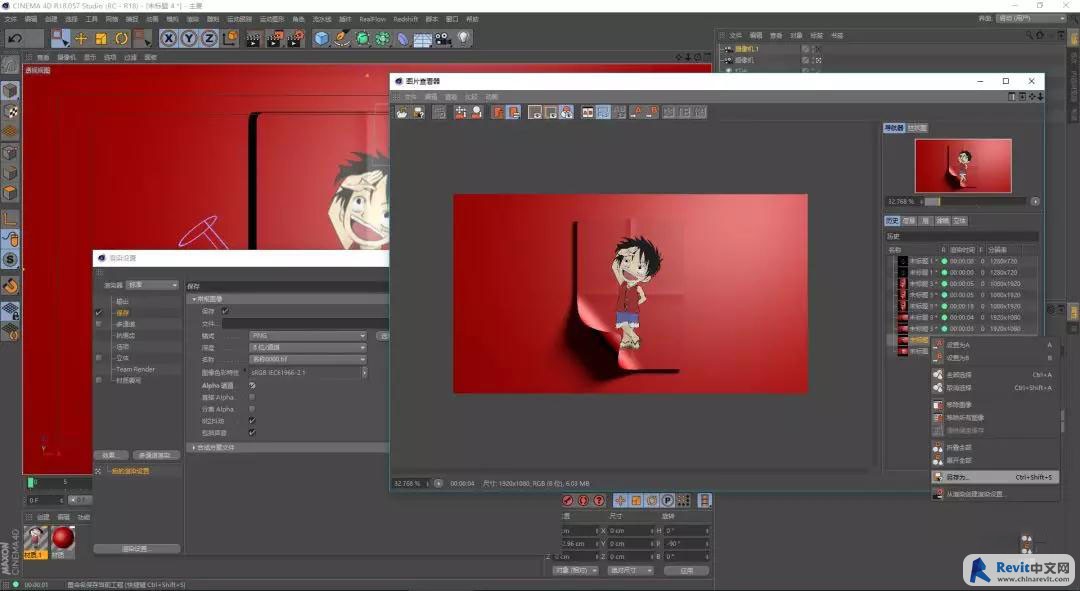The image size is (1080, 591).
Task: Choose 'Set as A' in context menu
Action: point(995,345)
